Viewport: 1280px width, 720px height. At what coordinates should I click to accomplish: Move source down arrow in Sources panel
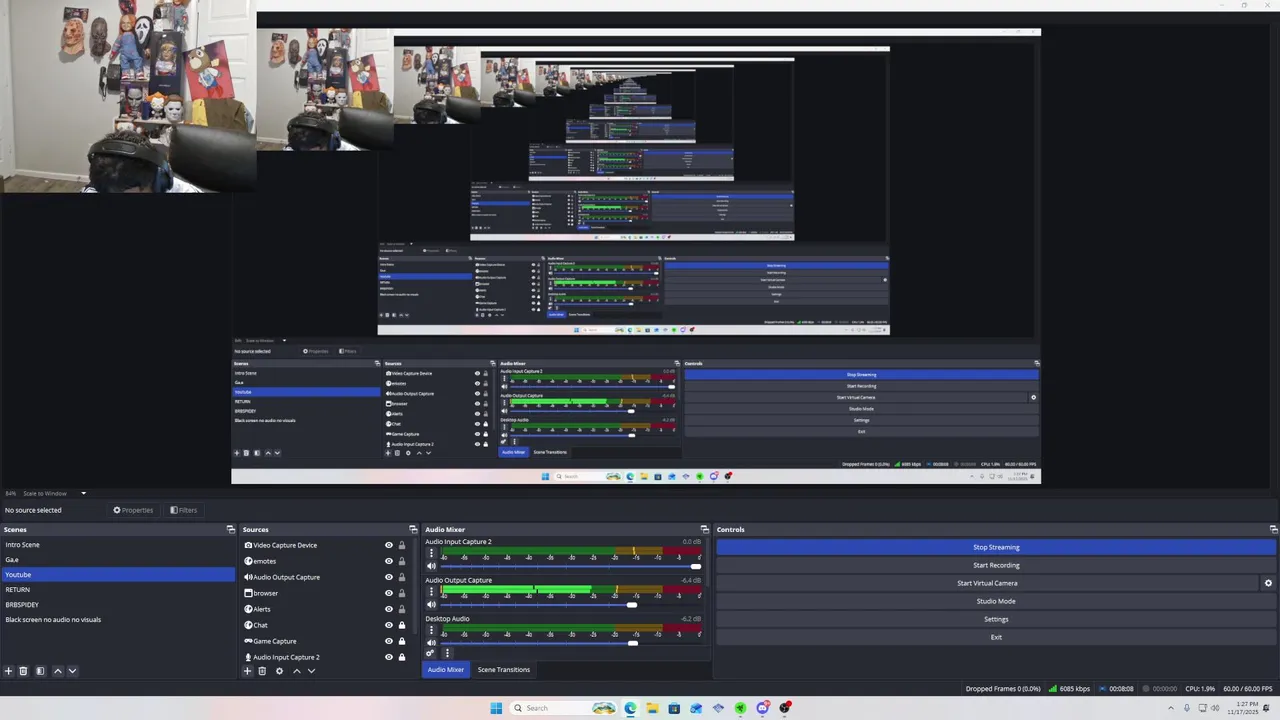tap(311, 671)
